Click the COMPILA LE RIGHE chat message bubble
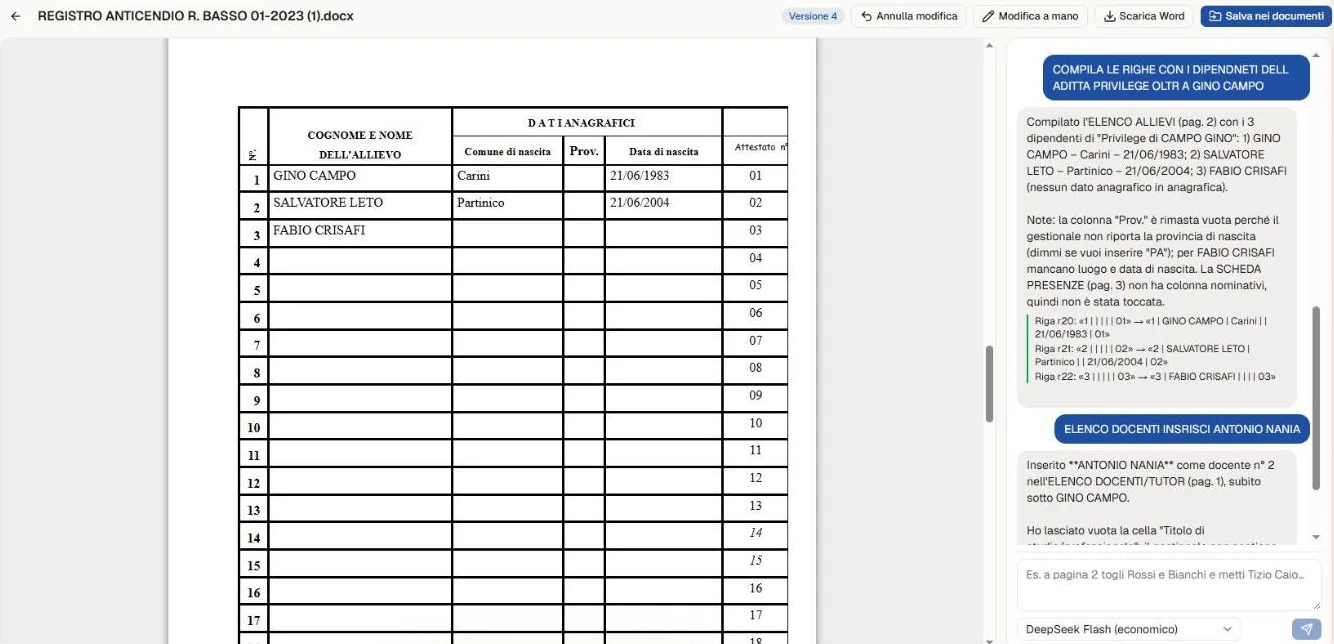The width and height of the screenshot is (1334, 644). 1175,78
